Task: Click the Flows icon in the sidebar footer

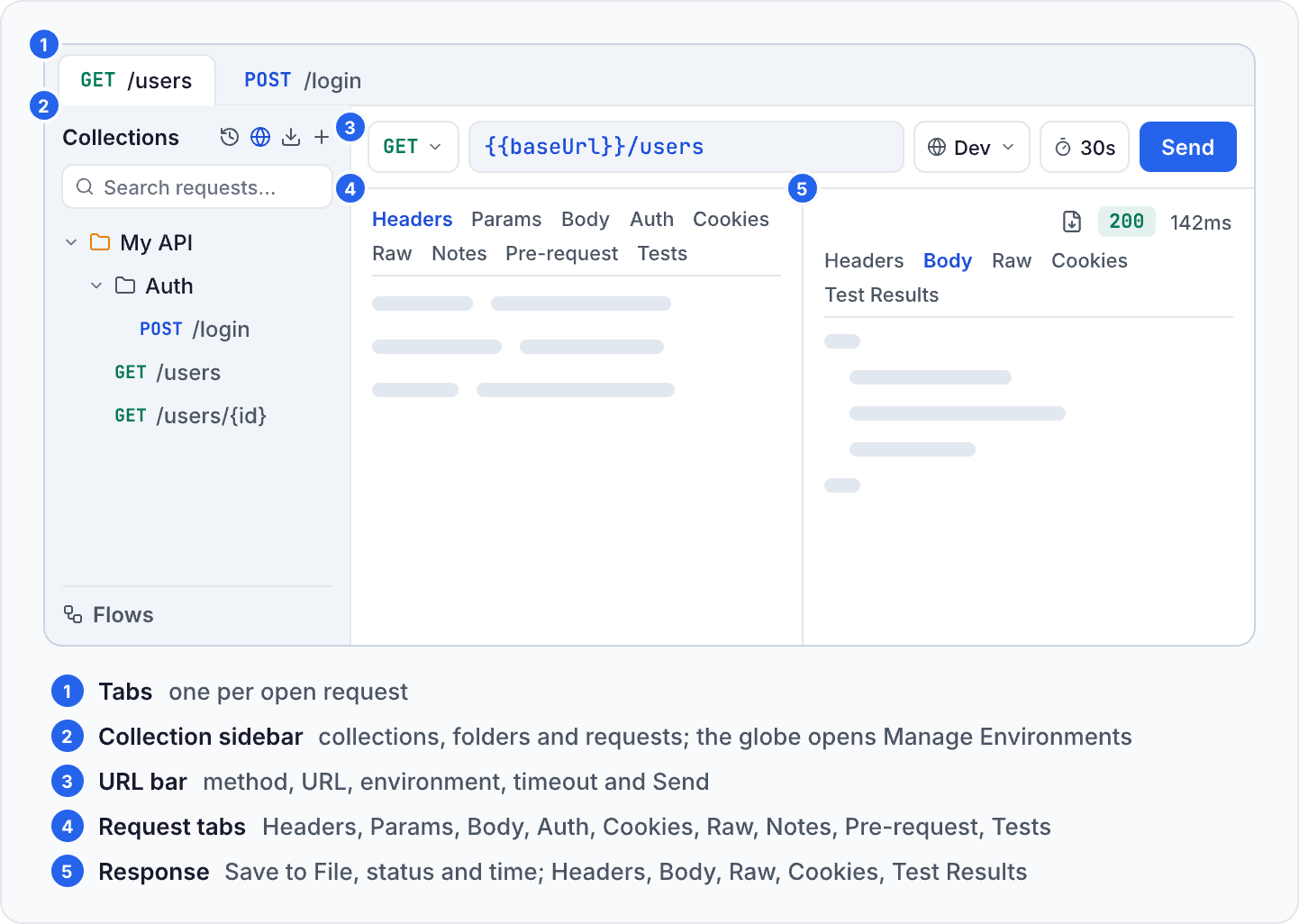Action: point(73,614)
